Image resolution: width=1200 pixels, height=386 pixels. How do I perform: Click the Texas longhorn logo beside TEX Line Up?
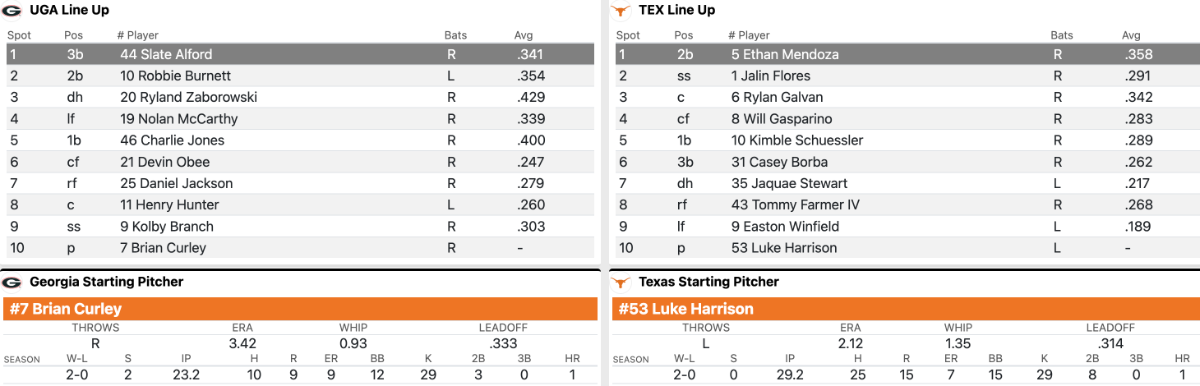[621, 10]
